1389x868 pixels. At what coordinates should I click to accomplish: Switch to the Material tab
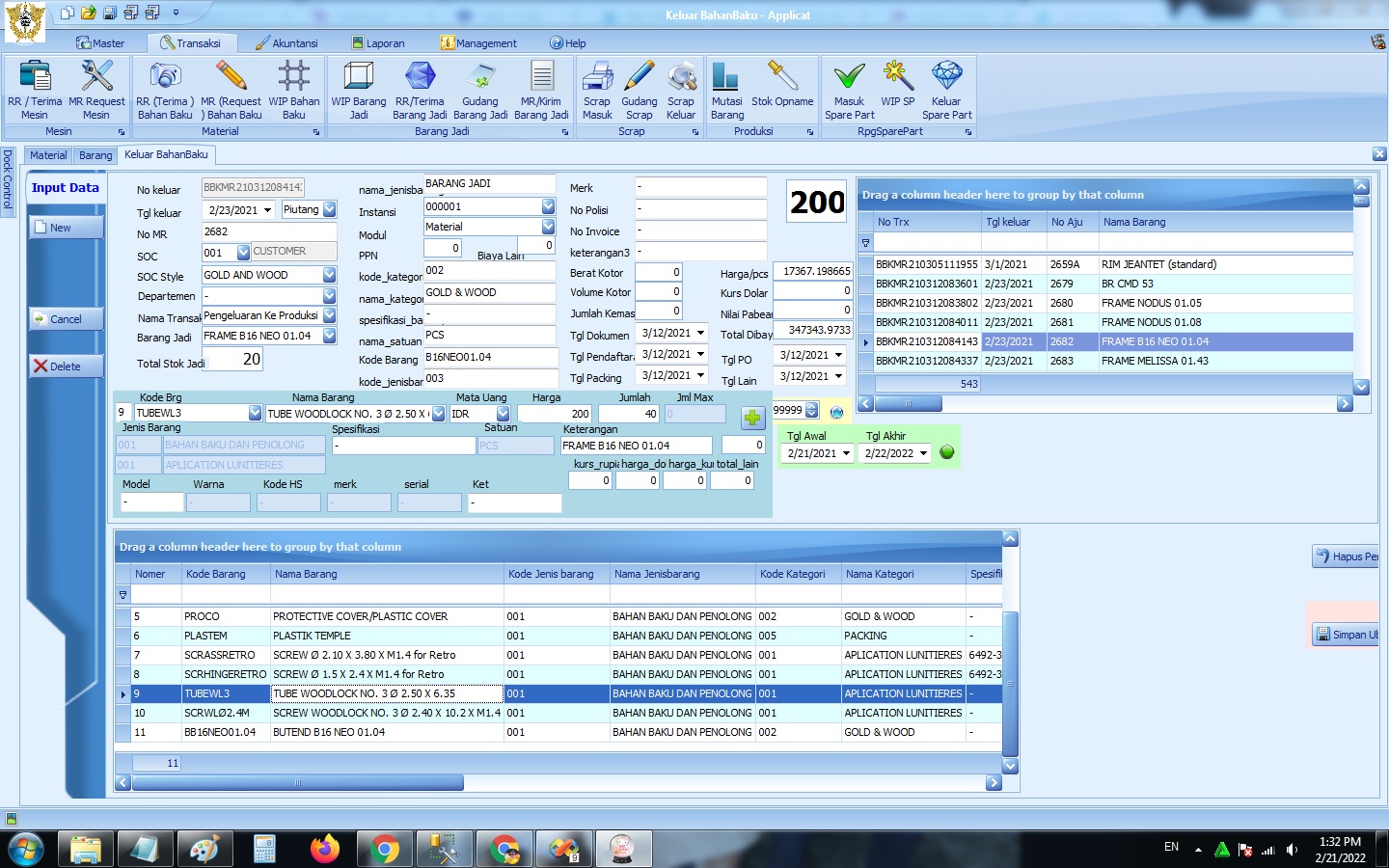48,155
